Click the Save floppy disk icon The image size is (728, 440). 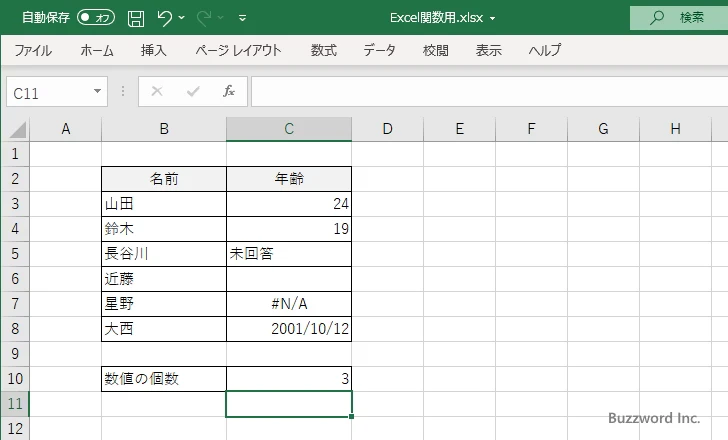pyautogui.click(x=136, y=18)
